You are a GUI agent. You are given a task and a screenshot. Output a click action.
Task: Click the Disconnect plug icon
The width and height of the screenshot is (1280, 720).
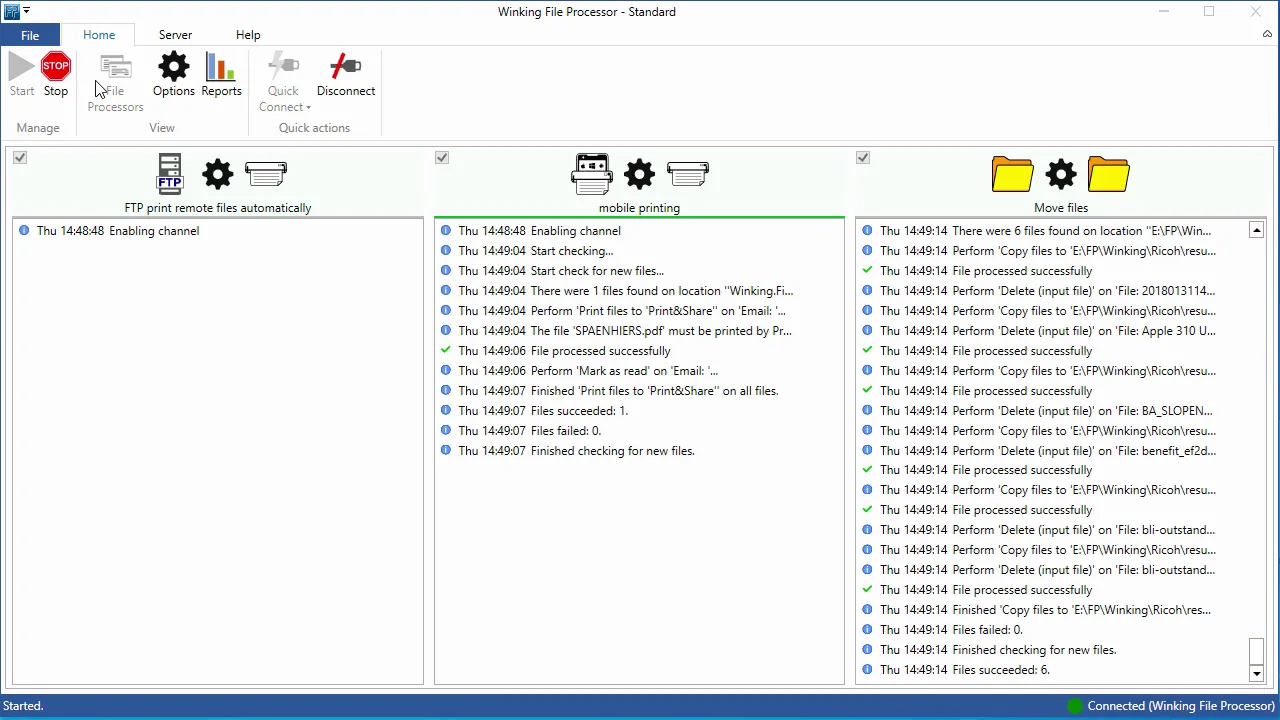click(346, 66)
